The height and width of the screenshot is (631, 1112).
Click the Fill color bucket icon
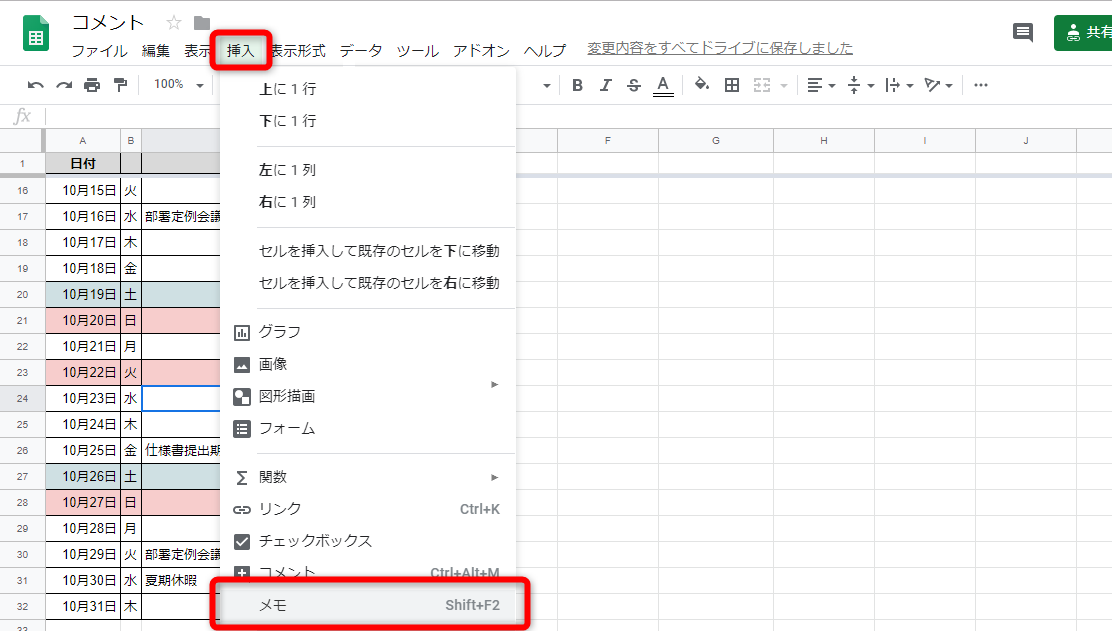tap(701, 85)
